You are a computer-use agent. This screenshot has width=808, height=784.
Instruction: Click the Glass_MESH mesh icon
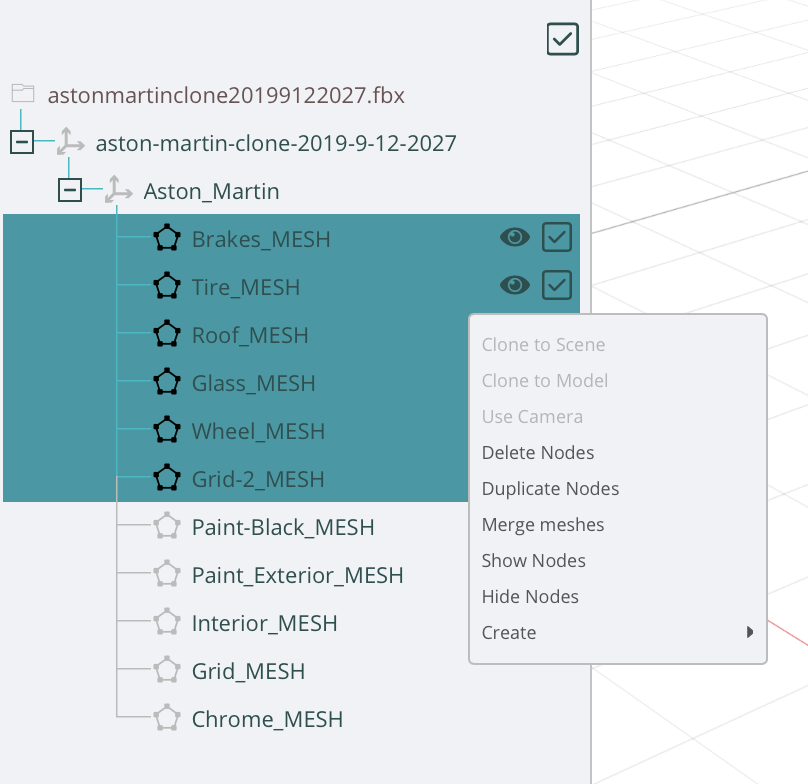[x=166, y=383]
